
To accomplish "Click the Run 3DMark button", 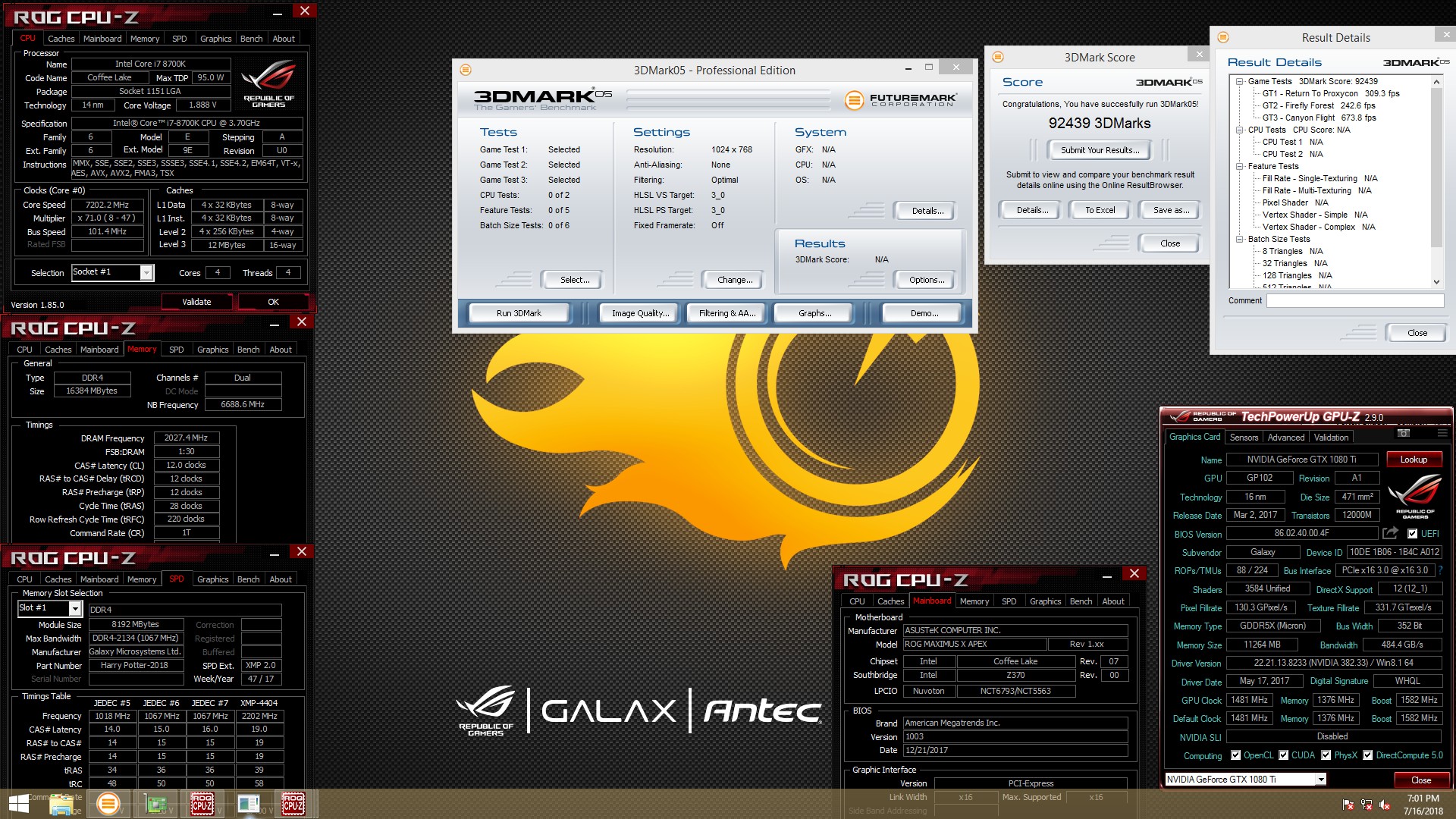I will coord(519,313).
